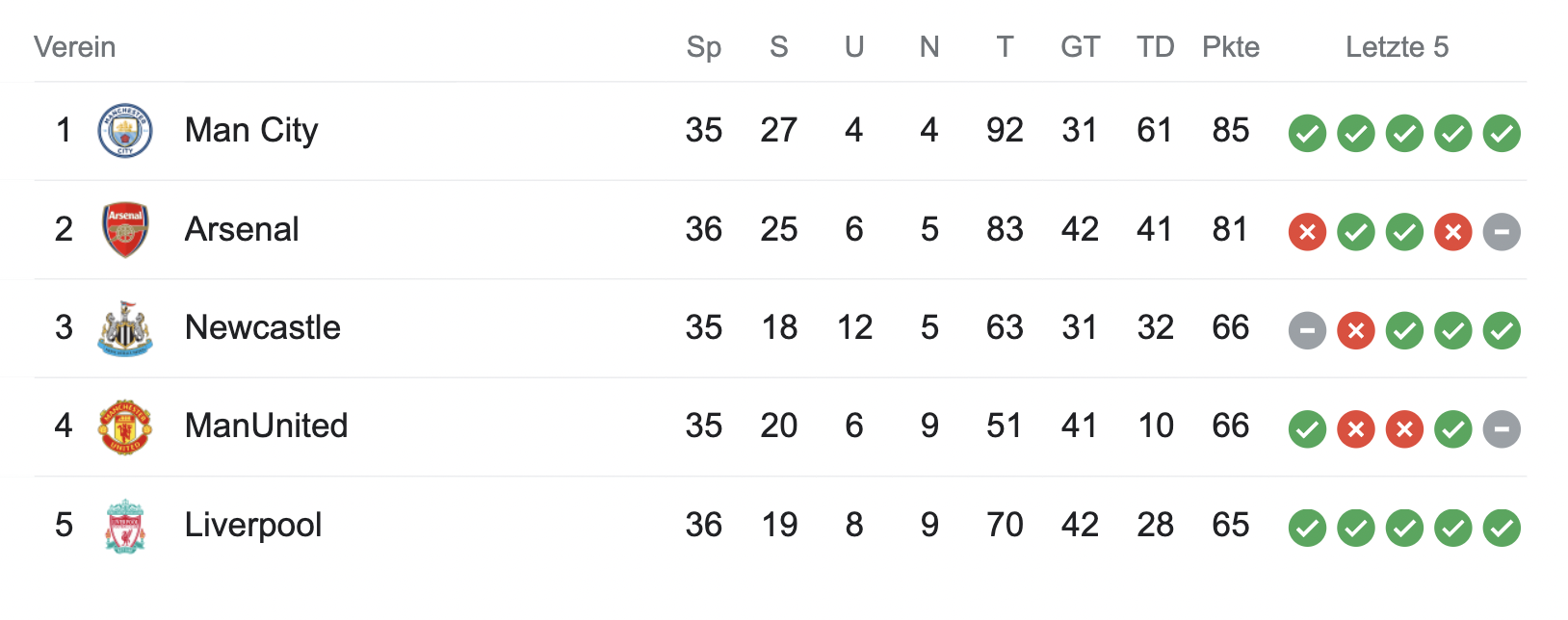Select the Newcastle team name
Viewport: 1568px width, 620px height.
[x=263, y=327]
